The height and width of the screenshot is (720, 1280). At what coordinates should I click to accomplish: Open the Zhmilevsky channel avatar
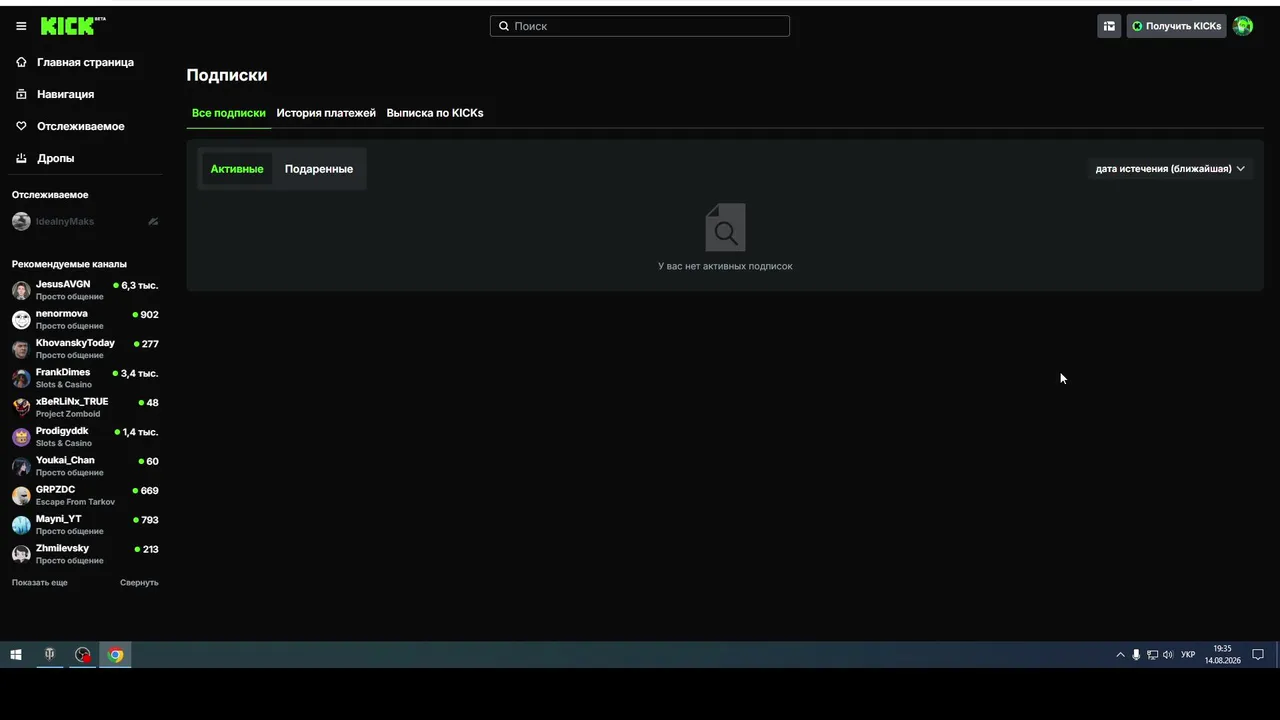(x=21, y=554)
